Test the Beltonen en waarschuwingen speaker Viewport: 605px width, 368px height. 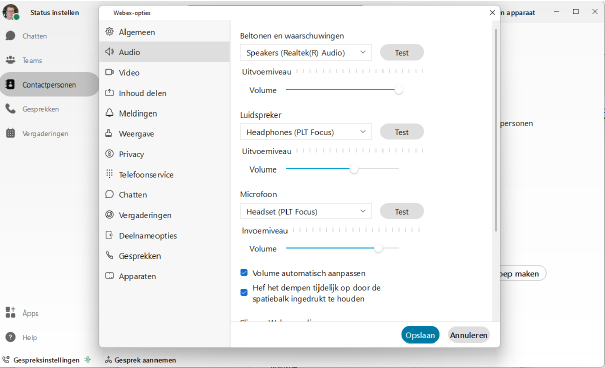click(402, 52)
